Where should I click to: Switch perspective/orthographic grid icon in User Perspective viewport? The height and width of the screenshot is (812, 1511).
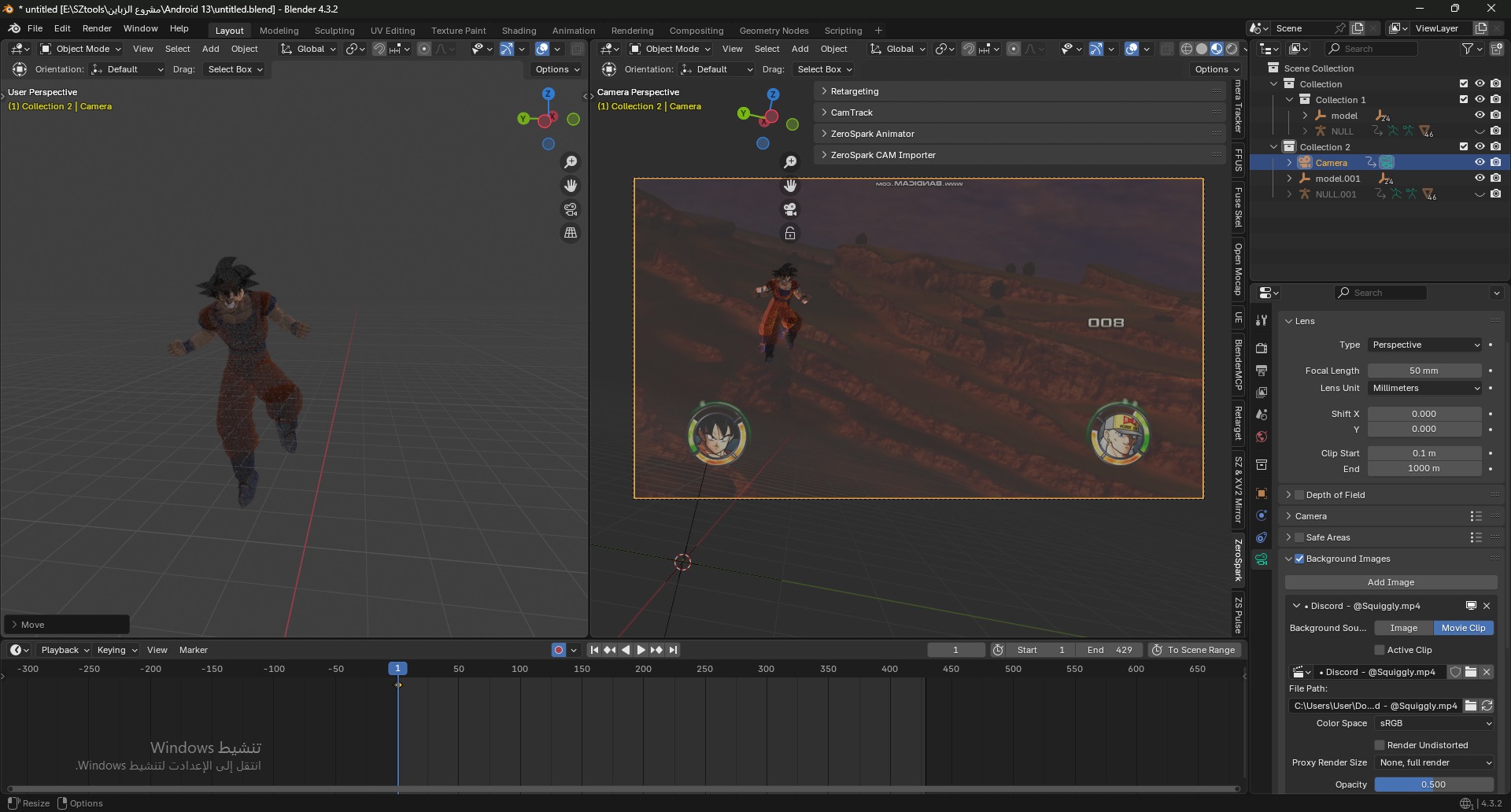tap(571, 233)
